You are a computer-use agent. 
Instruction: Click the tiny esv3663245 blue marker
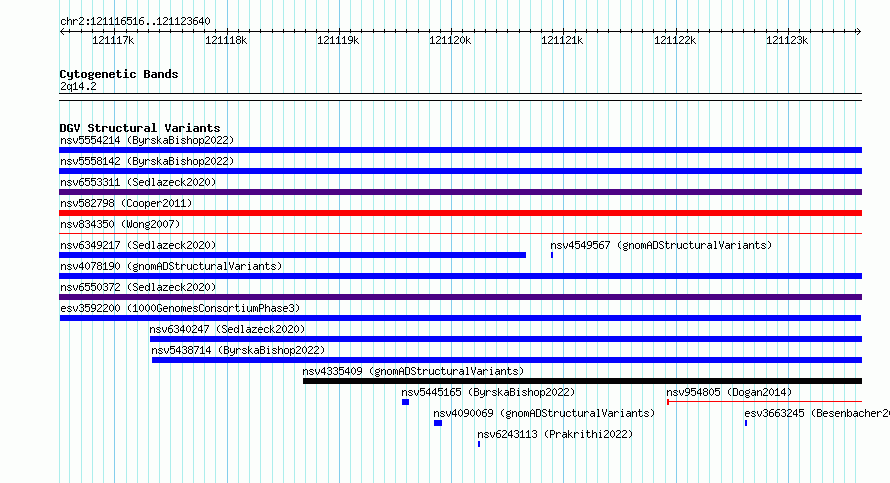pos(746,423)
